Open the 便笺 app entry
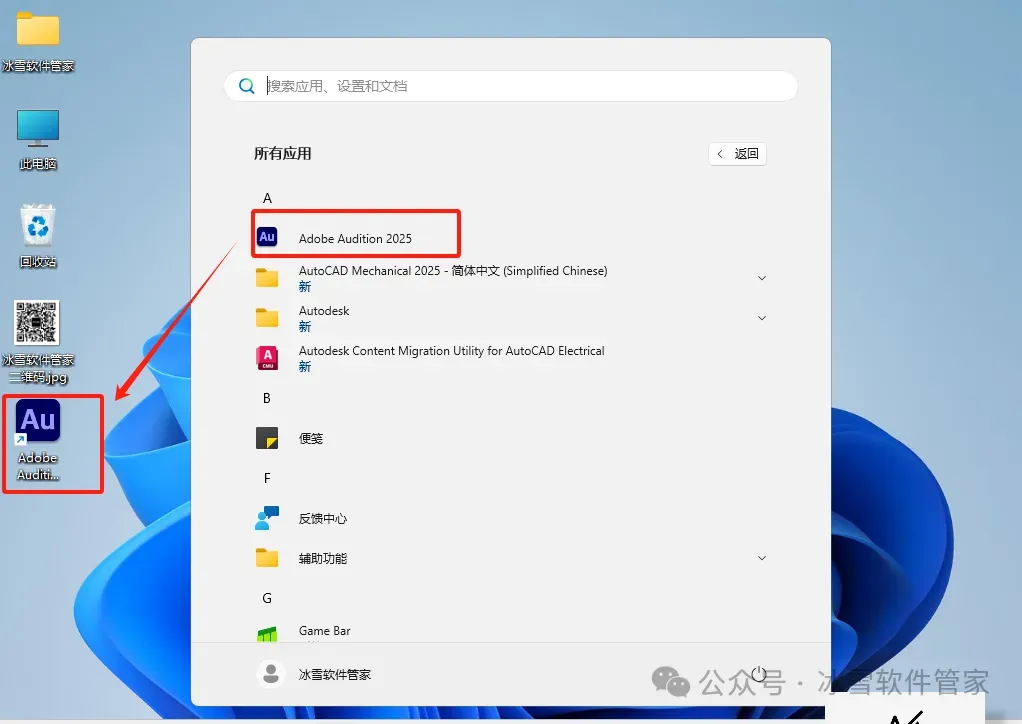Image resolution: width=1022 pixels, height=724 pixels. click(311, 438)
